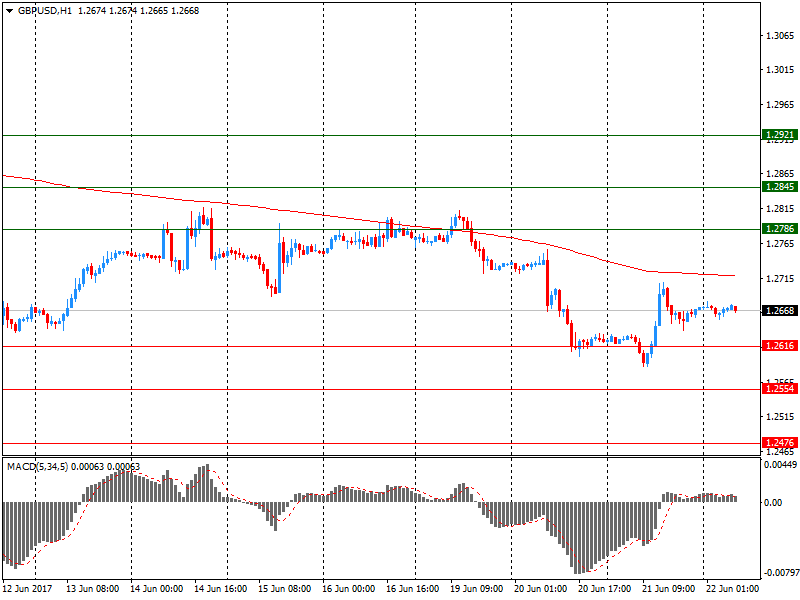Click the 15 Jun 08:00 time label
This screenshot has width=800, height=600.
click(284, 589)
